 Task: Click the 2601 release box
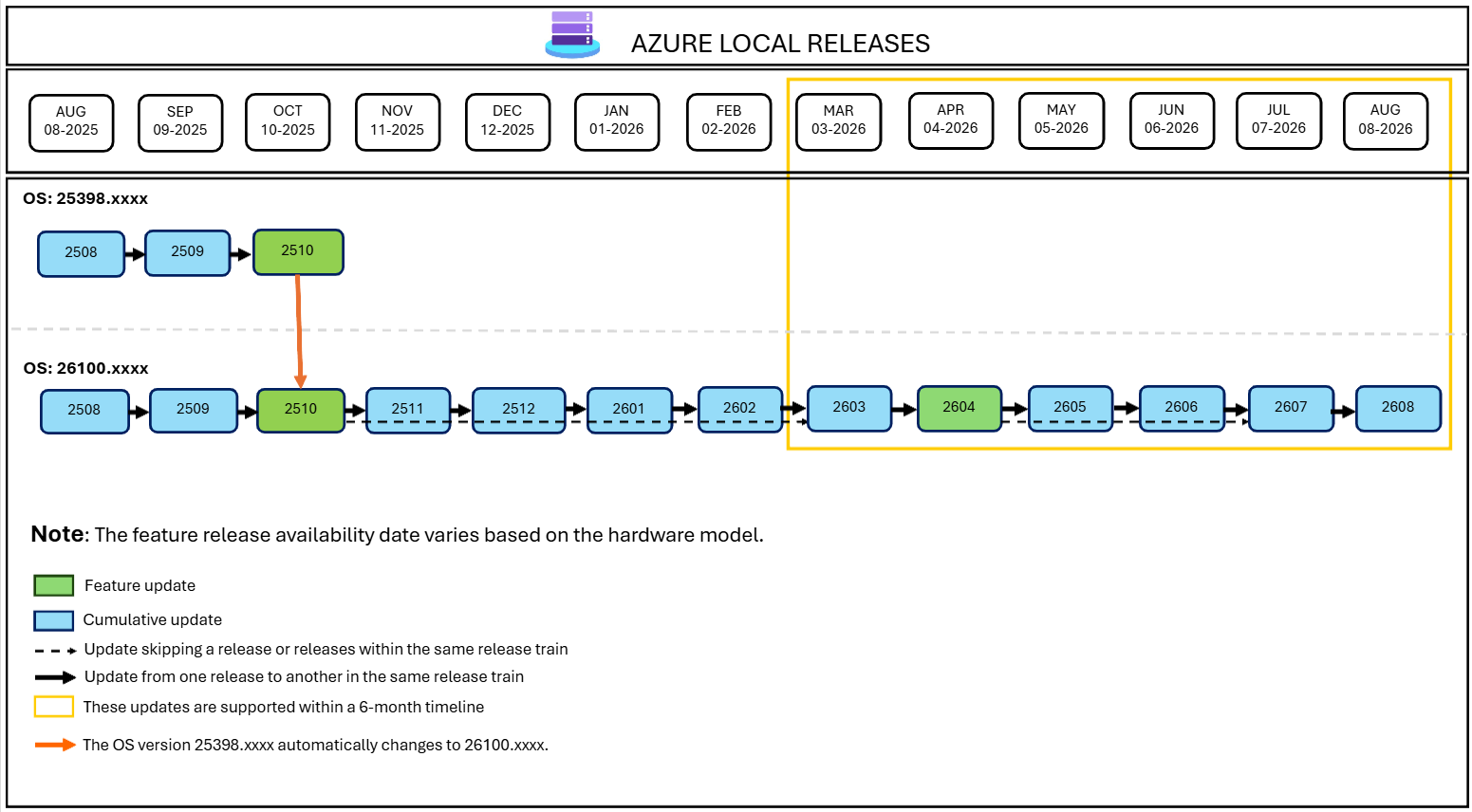(629, 410)
